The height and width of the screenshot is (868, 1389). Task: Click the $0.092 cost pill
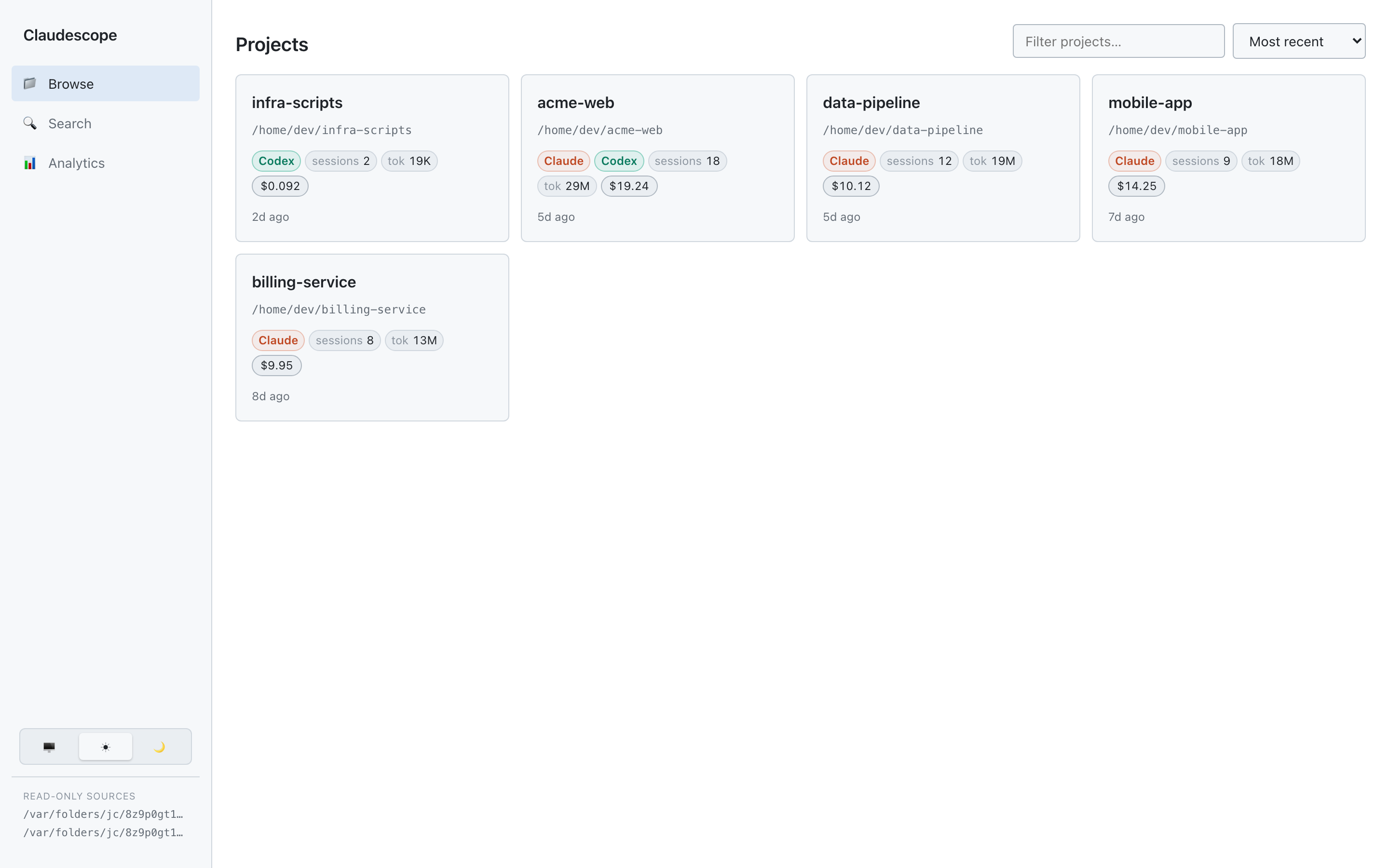point(280,186)
